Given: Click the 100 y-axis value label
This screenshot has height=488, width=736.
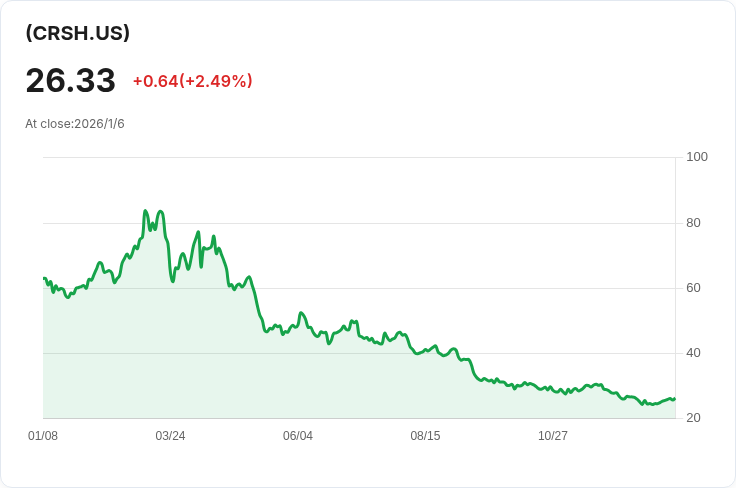Looking at the screenshot, I should [x=697, y=157].
